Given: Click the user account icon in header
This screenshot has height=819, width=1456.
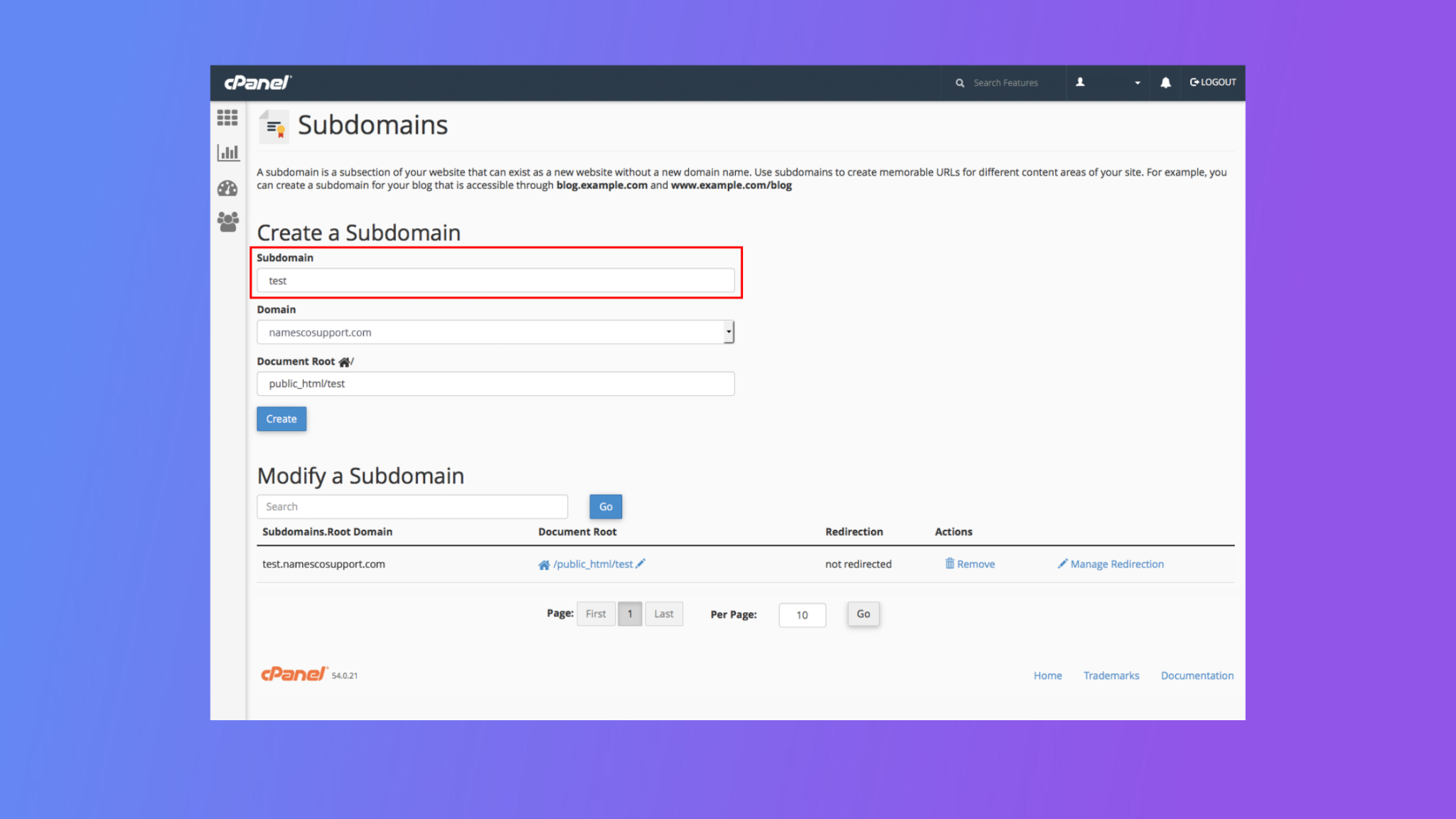Looking at the screenshot, I should [x=1080, y=82].
